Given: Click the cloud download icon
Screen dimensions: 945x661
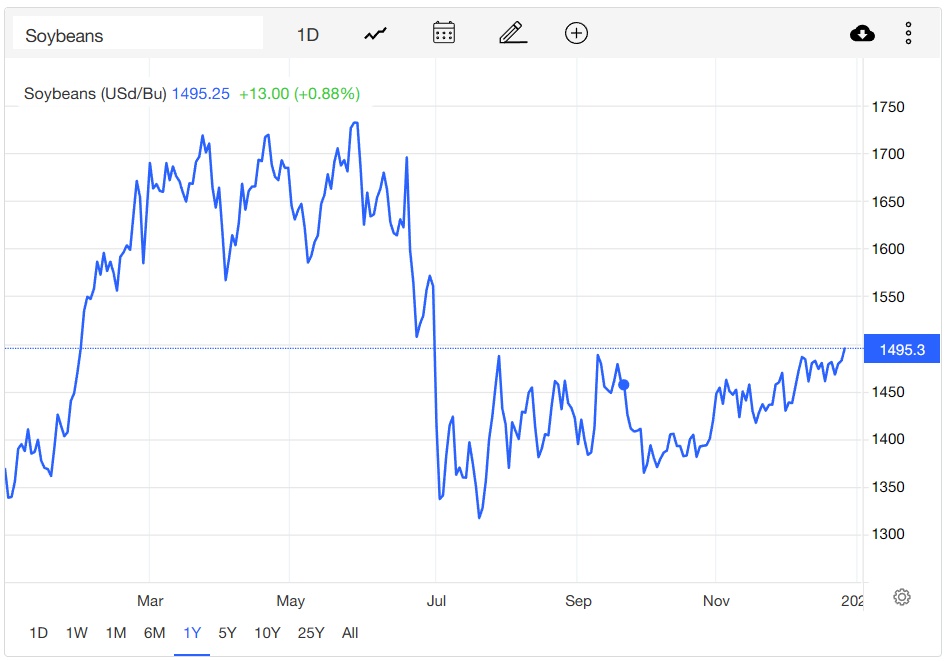Looking at the screenshot, I should tap(862, 34).
